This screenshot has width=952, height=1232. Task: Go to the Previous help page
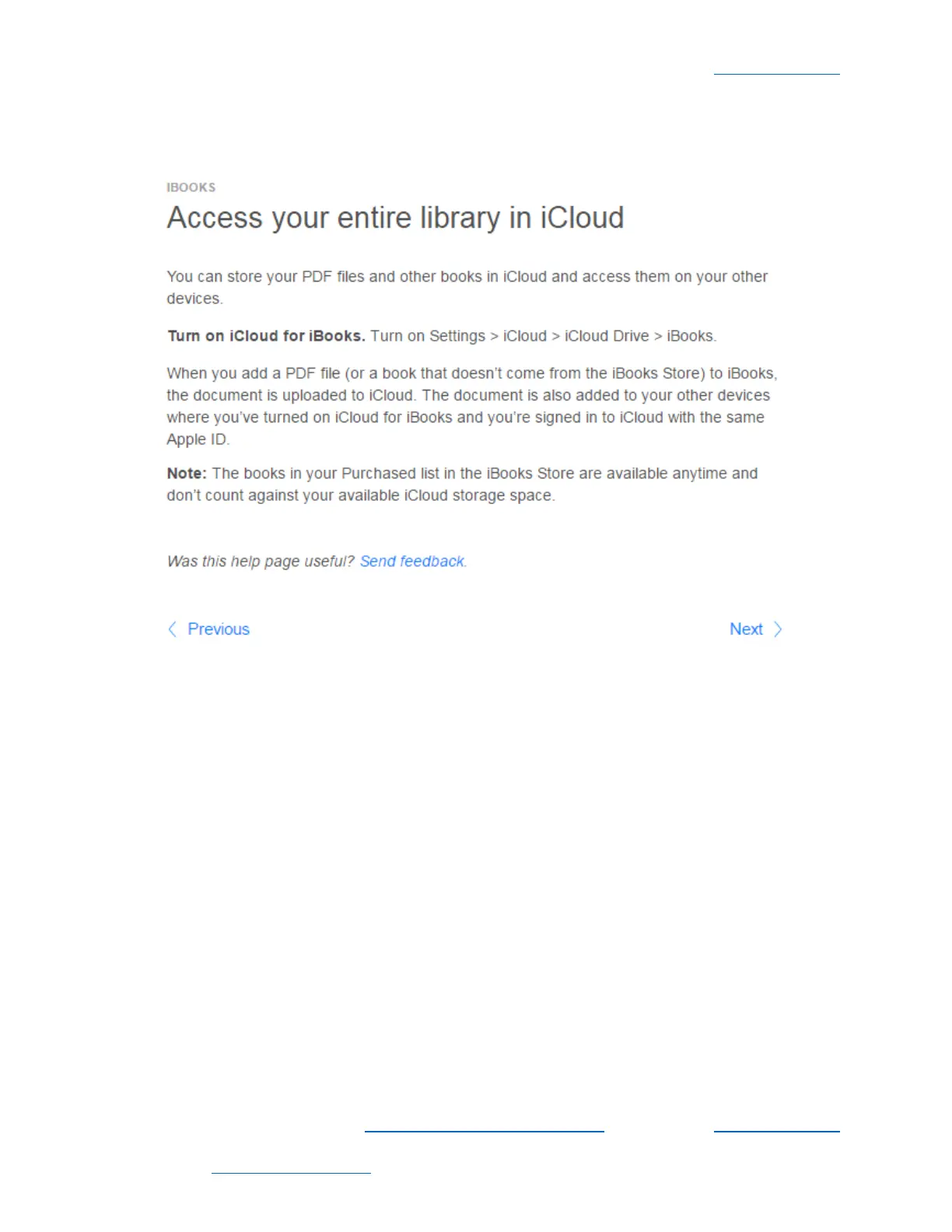pyautogui.click(x=219, y=629)
